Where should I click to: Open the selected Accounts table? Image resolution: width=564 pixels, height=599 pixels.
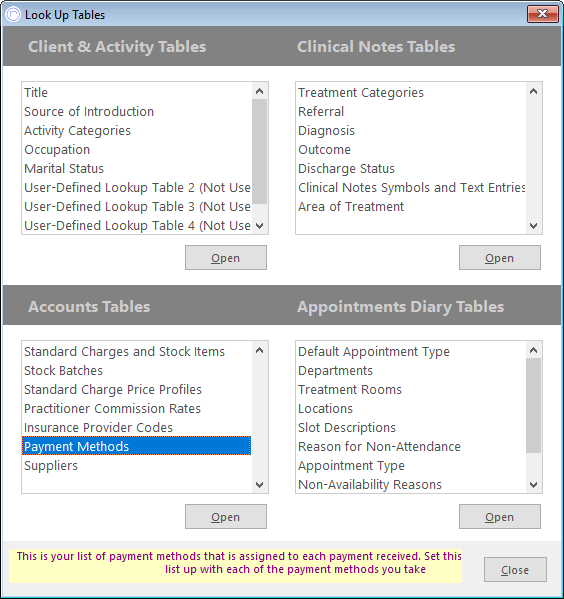pyautogui.click(x=226, y=517)
